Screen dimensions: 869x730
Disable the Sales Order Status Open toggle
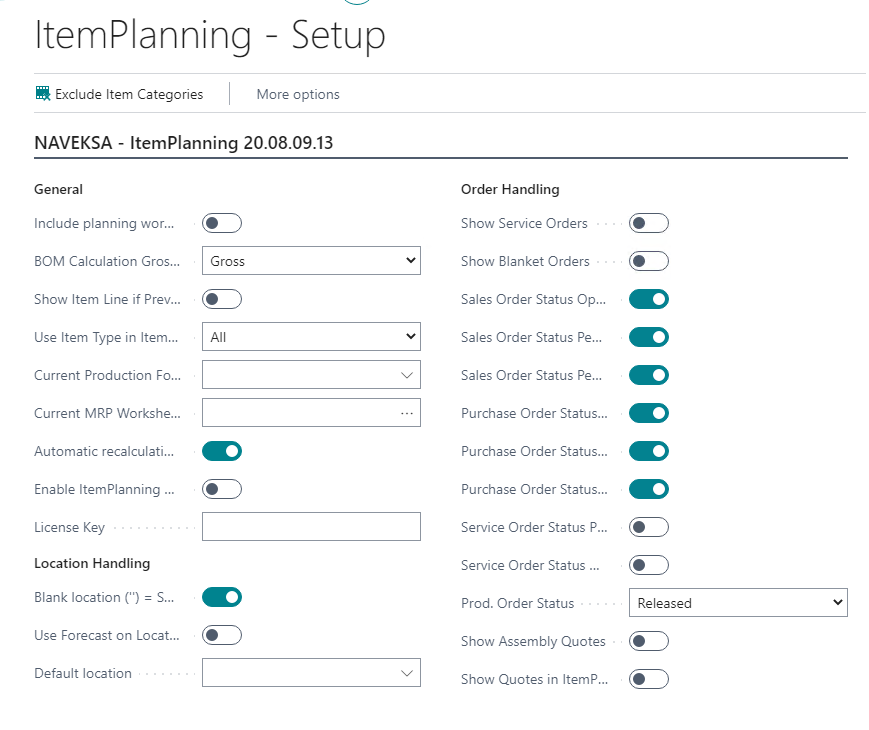tap(648, 299)
